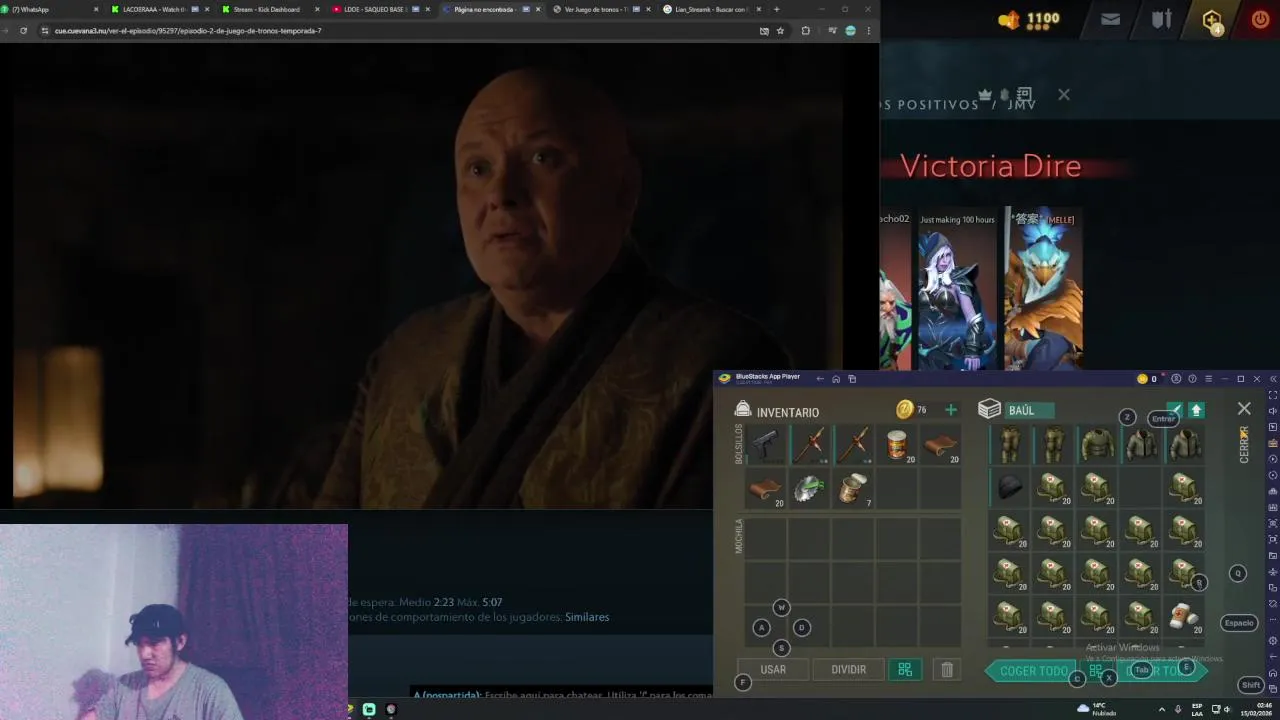Click the Similares link in Dota
This screenshot has width=1280, height=720.
coord(587,617)
